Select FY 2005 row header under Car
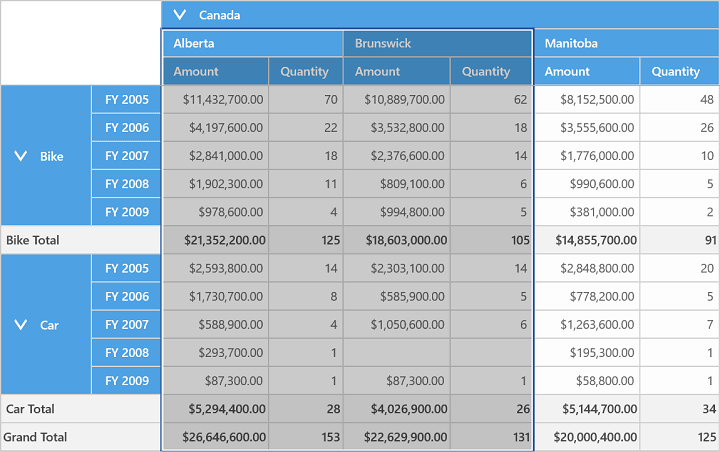 pyautogui.click(x=126, y=269)
